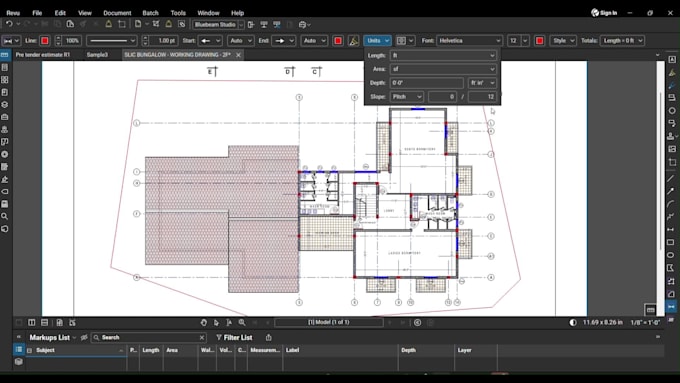The image size is (680, 383).
Task: Click the Layer column header
Action: coord(476,350)
